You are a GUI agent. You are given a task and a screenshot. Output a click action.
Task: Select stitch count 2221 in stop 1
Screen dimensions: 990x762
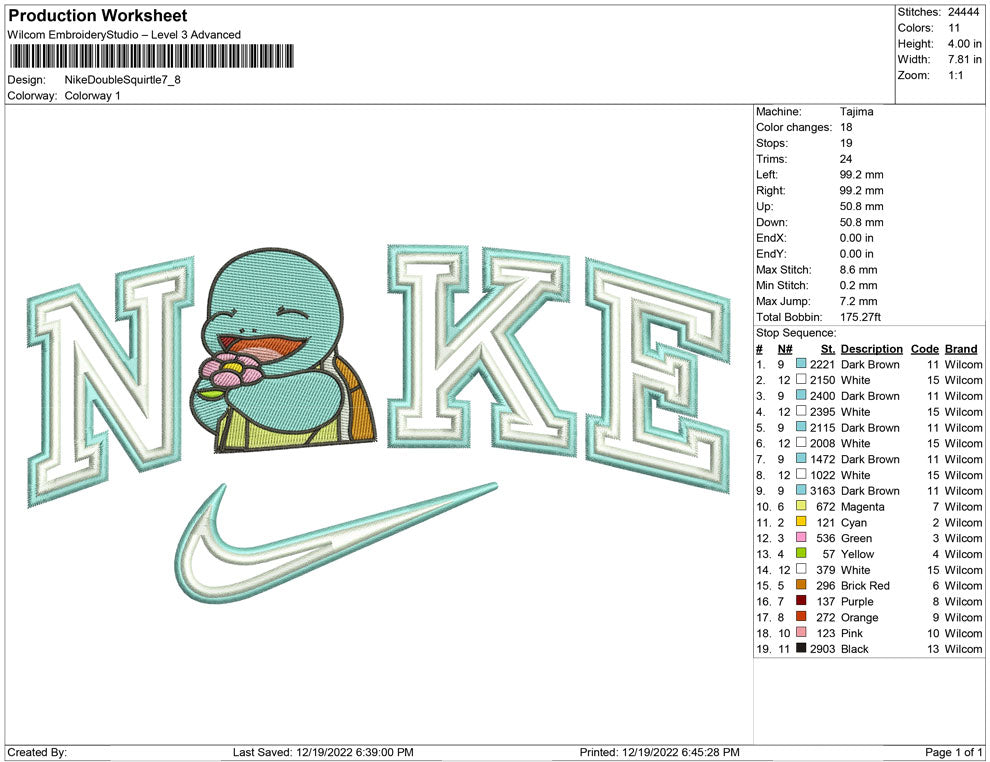tap(822, 364)
